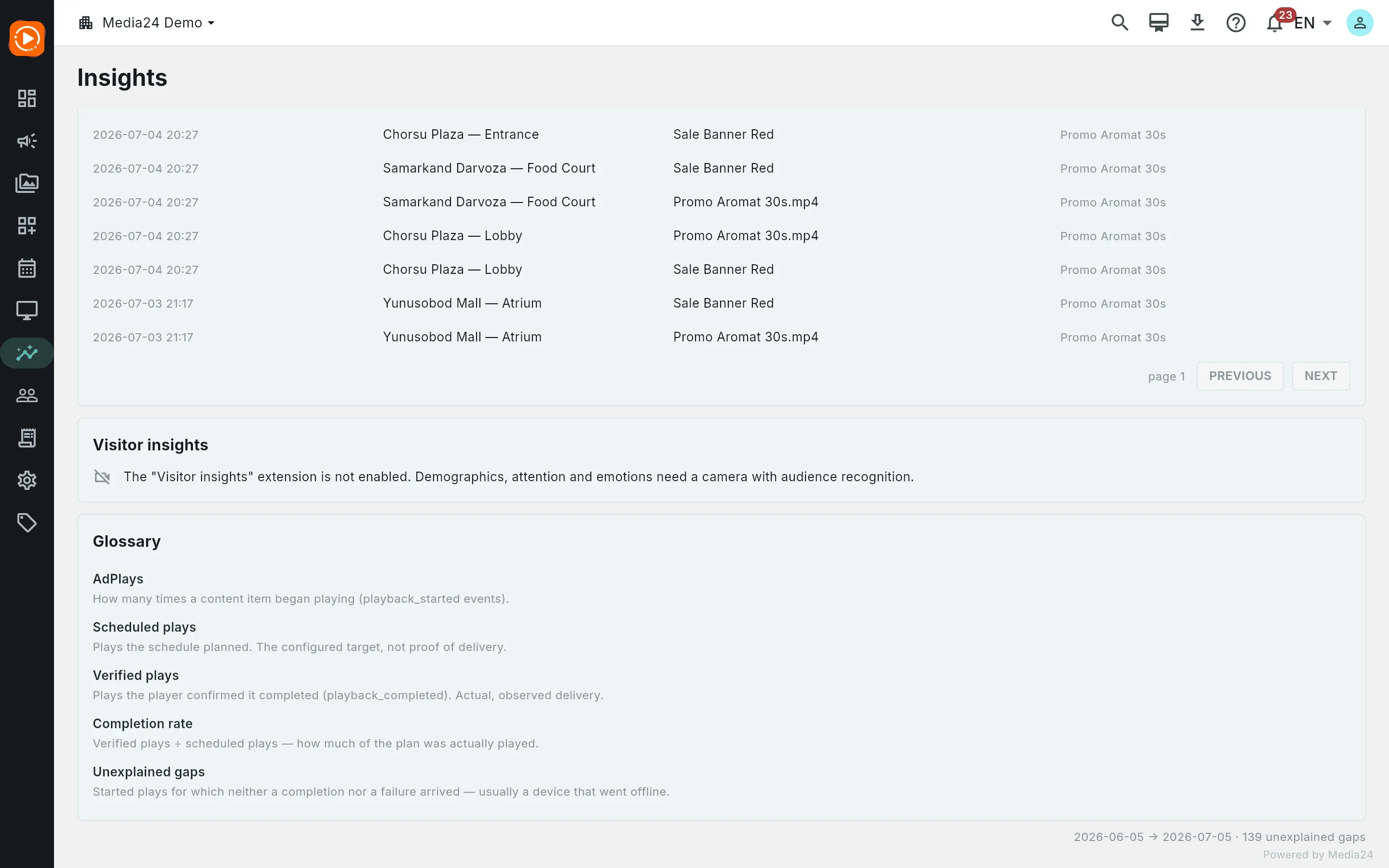Open the schedule calendar icon
The width and height of the screenshot is (1389, 868).
27,268
